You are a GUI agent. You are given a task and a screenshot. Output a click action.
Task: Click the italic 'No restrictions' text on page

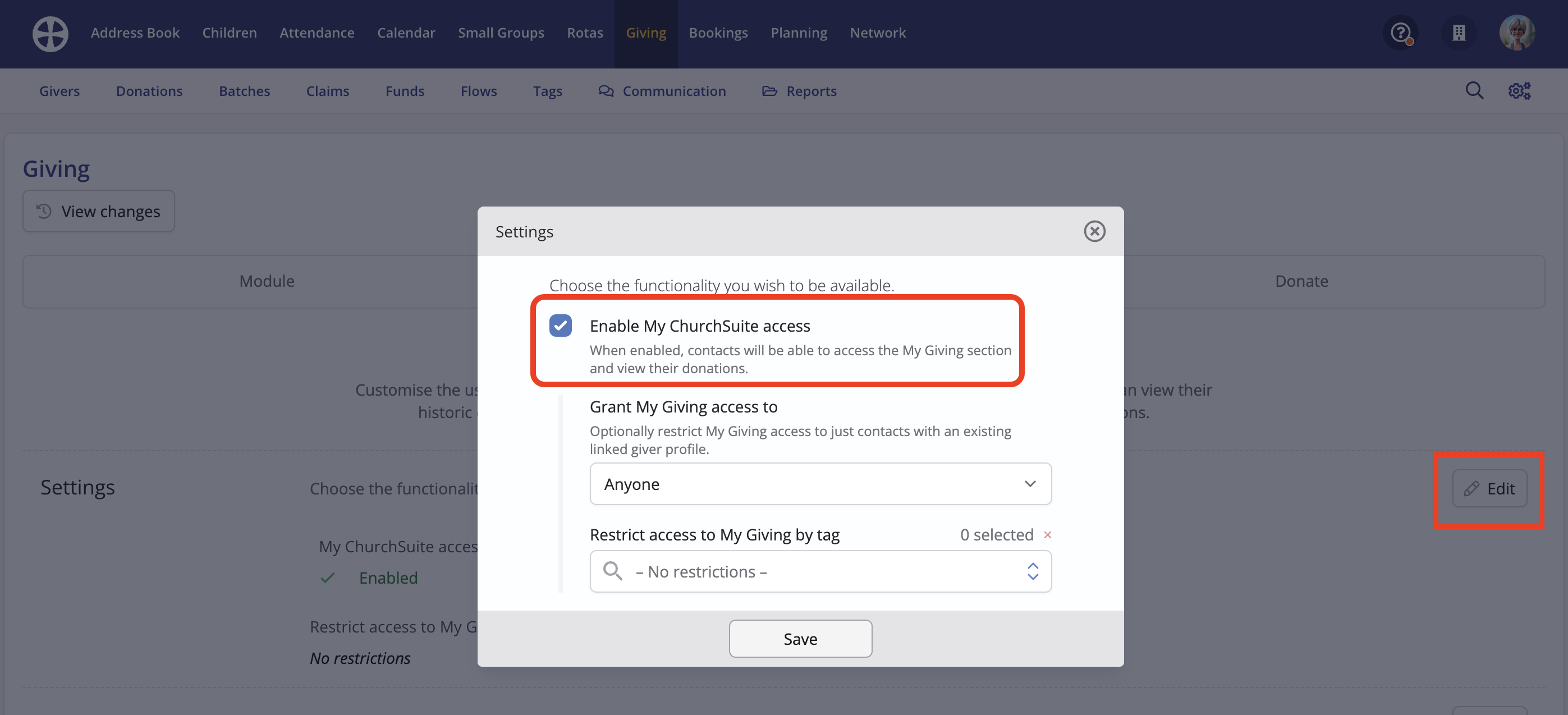pyautogui.click(x=360, y=658)
